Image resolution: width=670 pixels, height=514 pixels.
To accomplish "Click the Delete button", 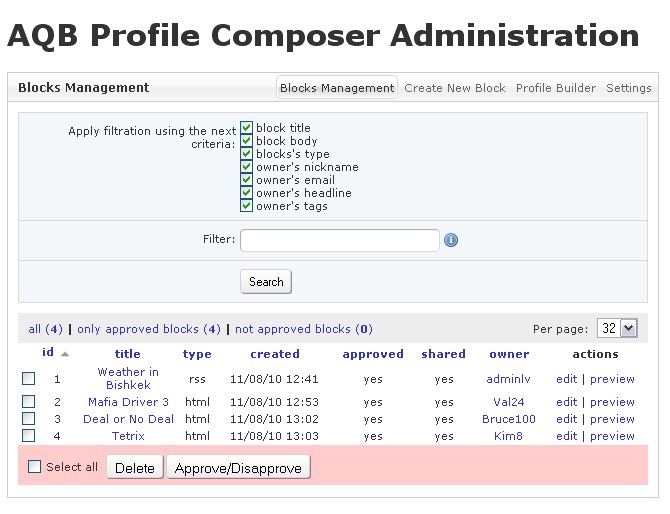I will click(x=135, y=468).
